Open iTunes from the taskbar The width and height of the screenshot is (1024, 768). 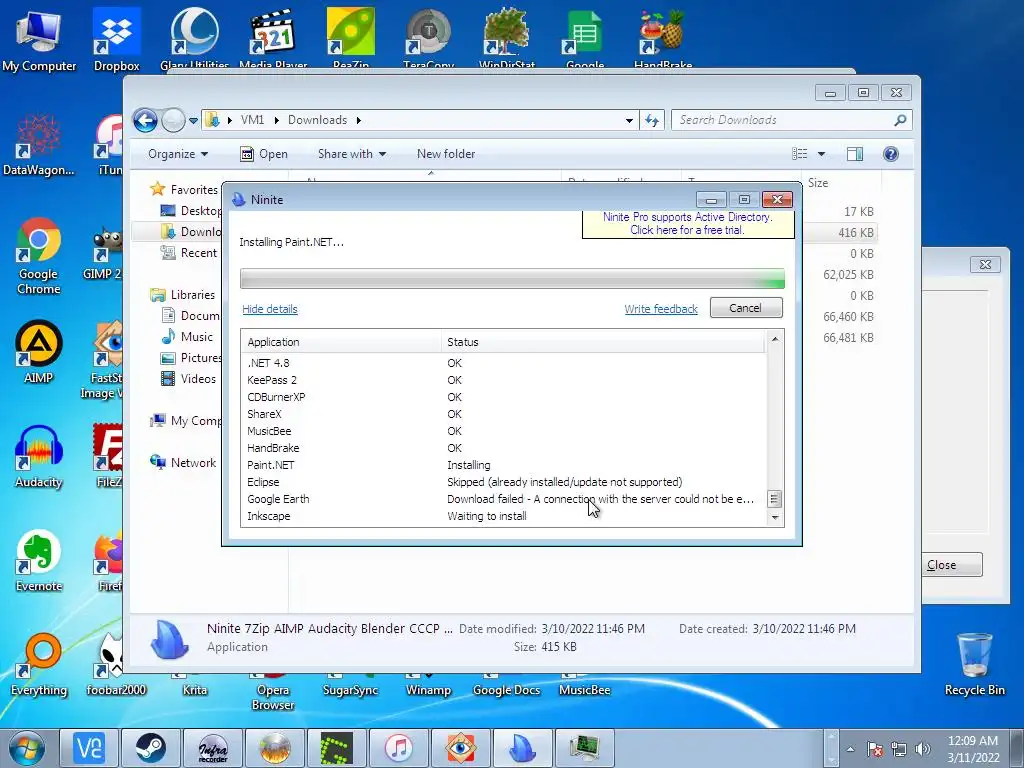(398, 748)
